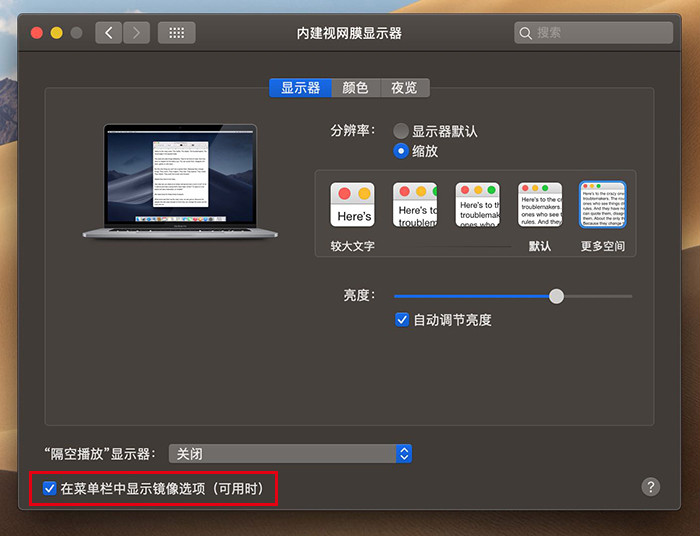Select the 较大文字 resolution thumbnail
700x536 pixels.
pyautogui.click(x=352, y=205)
